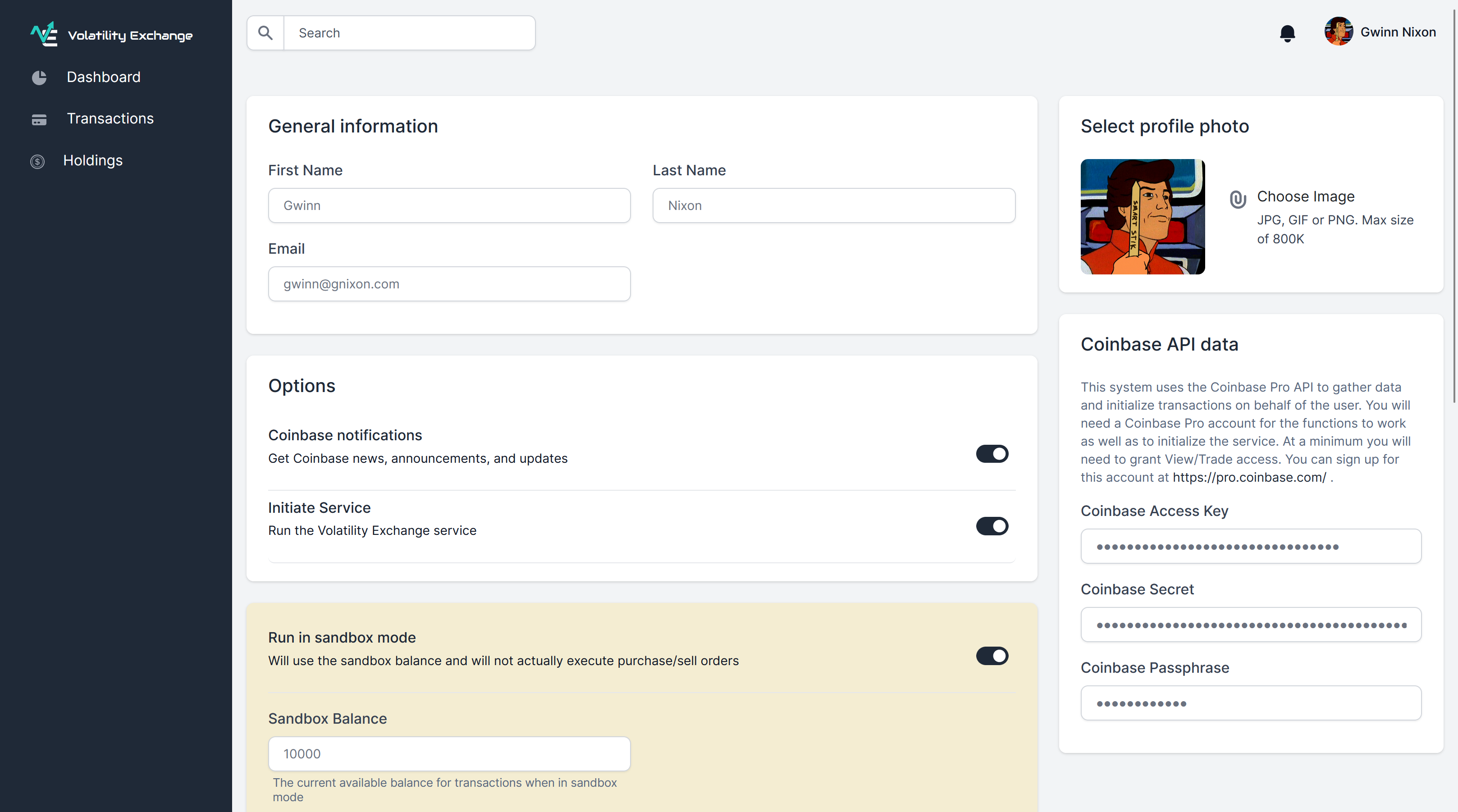
Task: Click the Last Name field
Action: tap(834, 205)
